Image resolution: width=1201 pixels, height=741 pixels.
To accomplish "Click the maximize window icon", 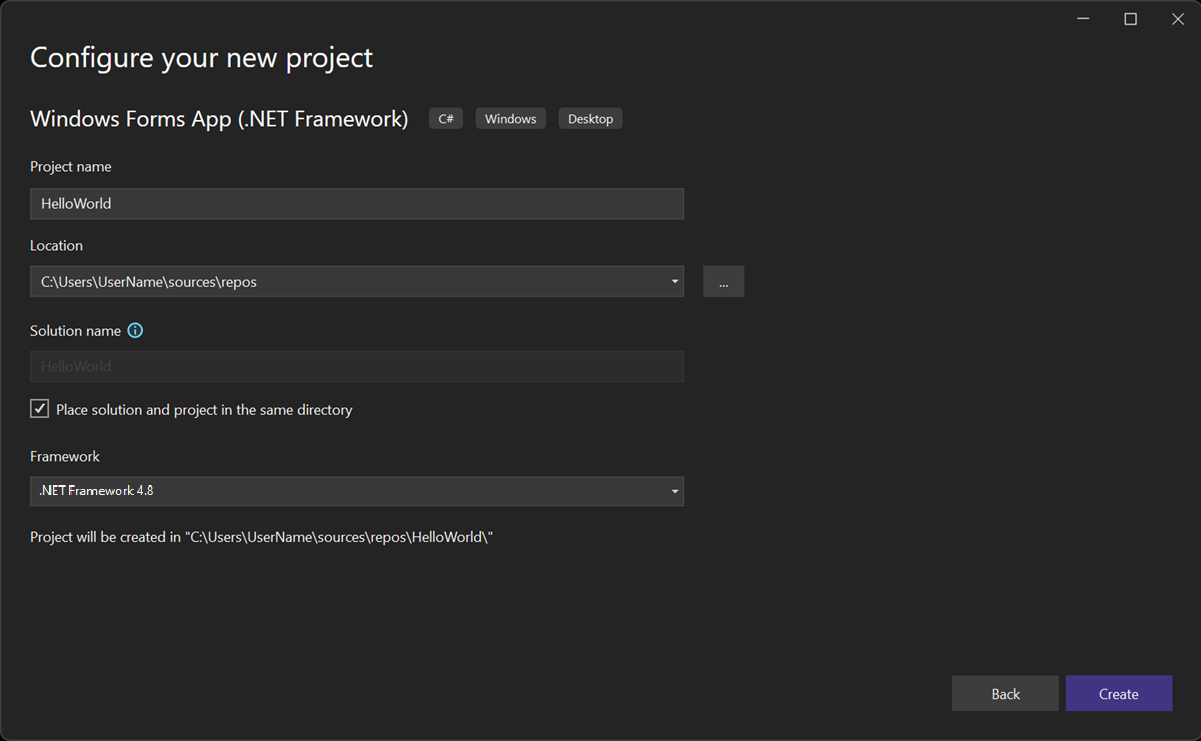I will coord(1130,18).
